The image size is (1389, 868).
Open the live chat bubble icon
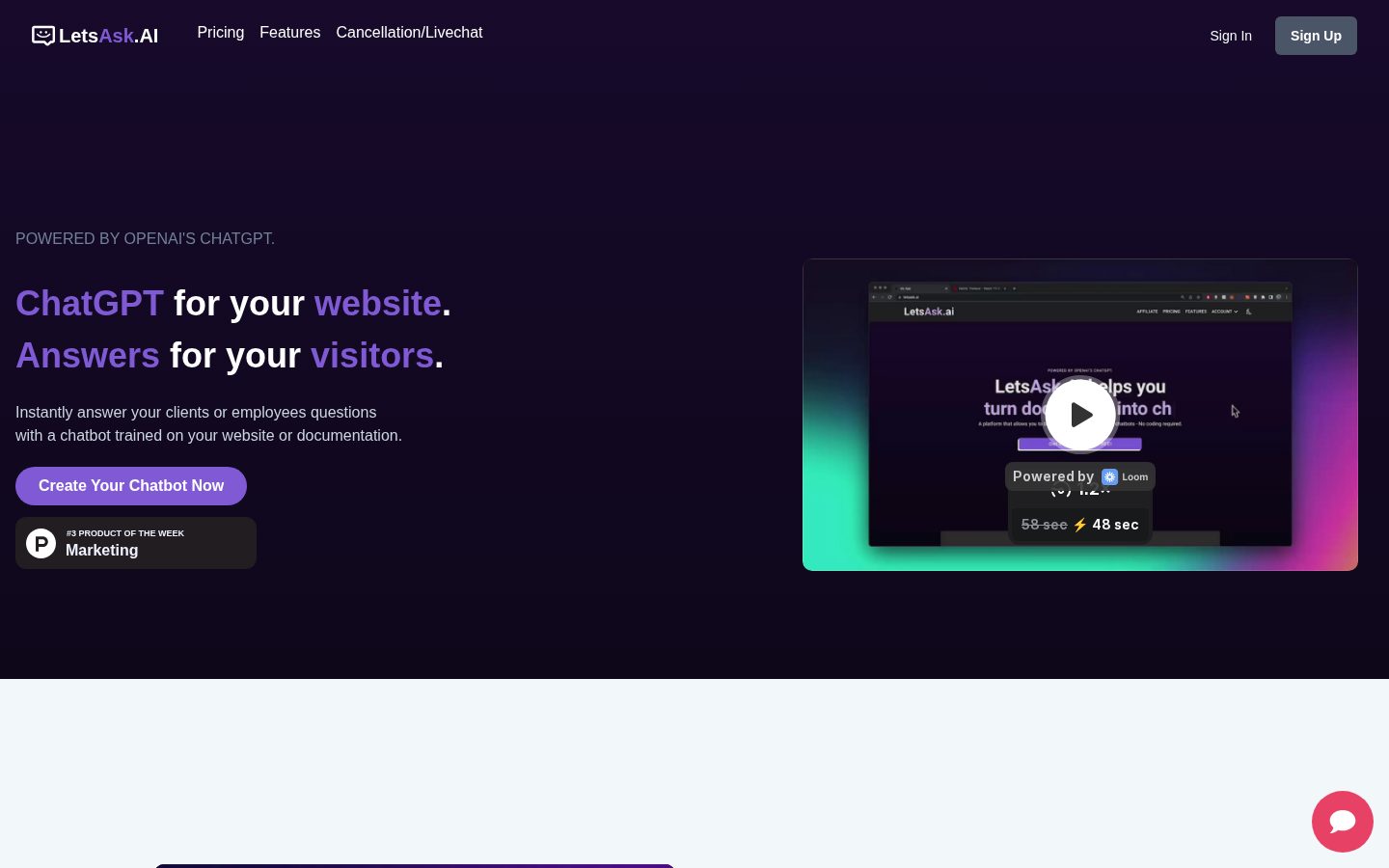[1343, 822]
